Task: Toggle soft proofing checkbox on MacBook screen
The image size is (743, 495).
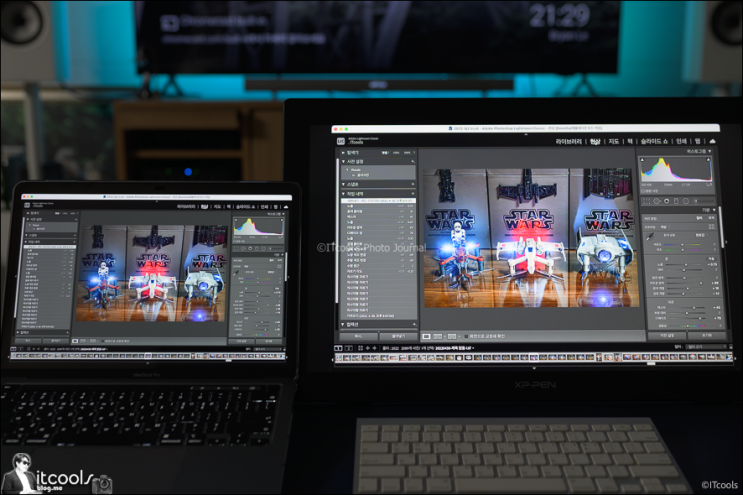Action: point(103,341)
